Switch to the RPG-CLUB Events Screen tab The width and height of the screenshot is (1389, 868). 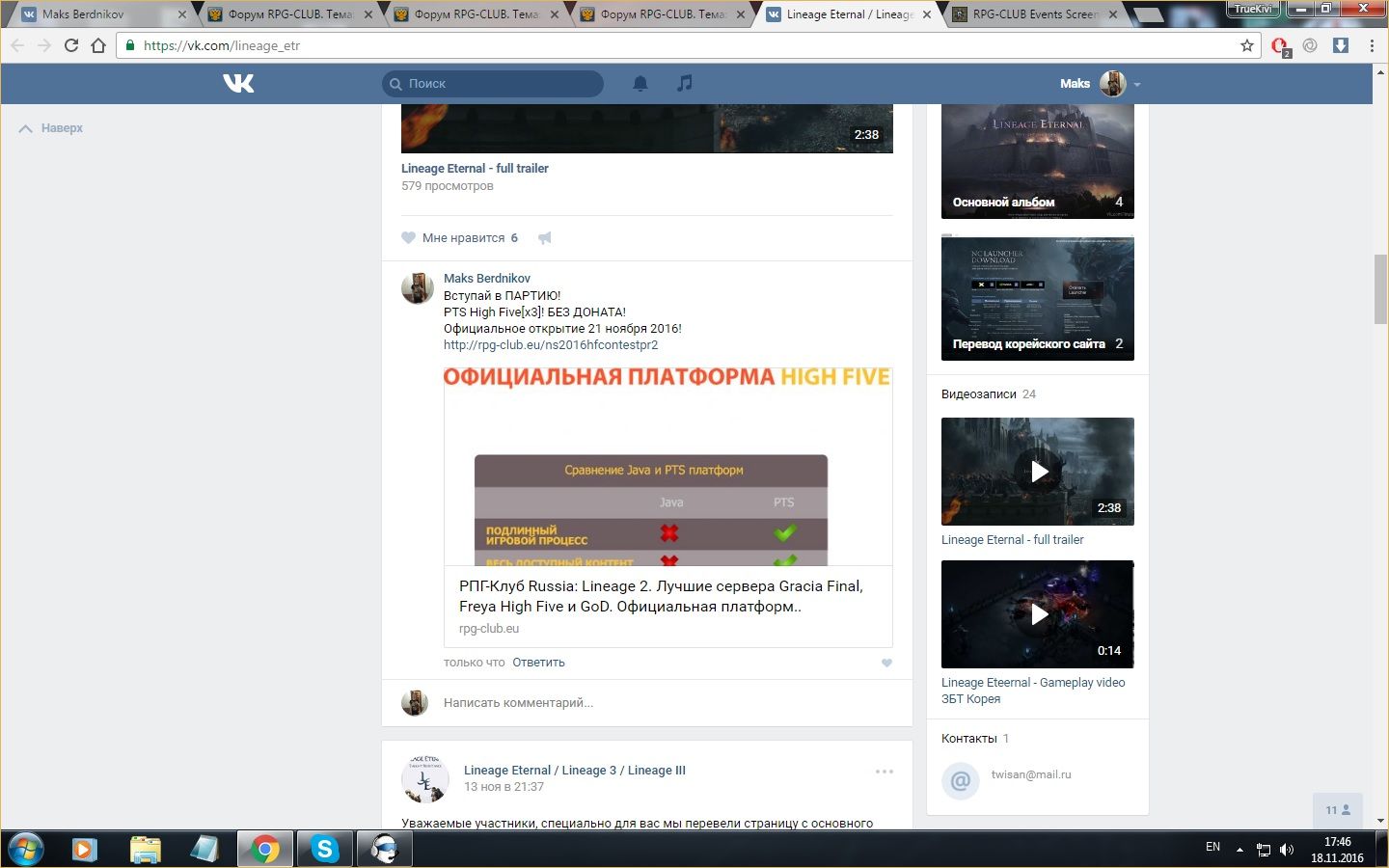coord(1035,14)
